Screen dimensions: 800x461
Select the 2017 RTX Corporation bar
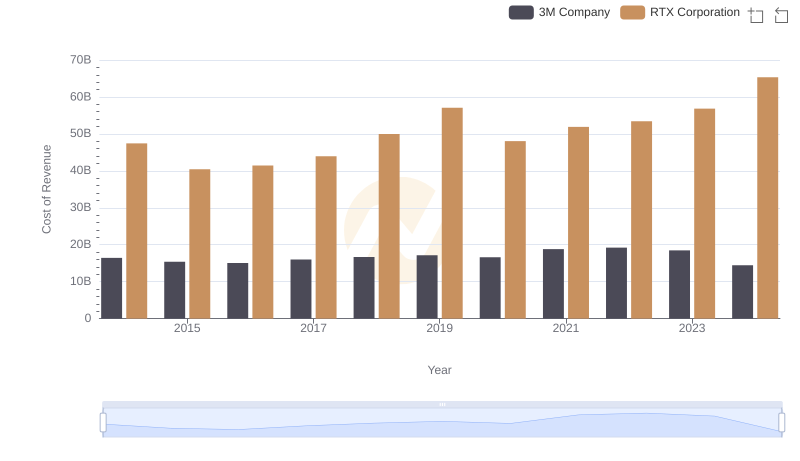pos(326,237)
